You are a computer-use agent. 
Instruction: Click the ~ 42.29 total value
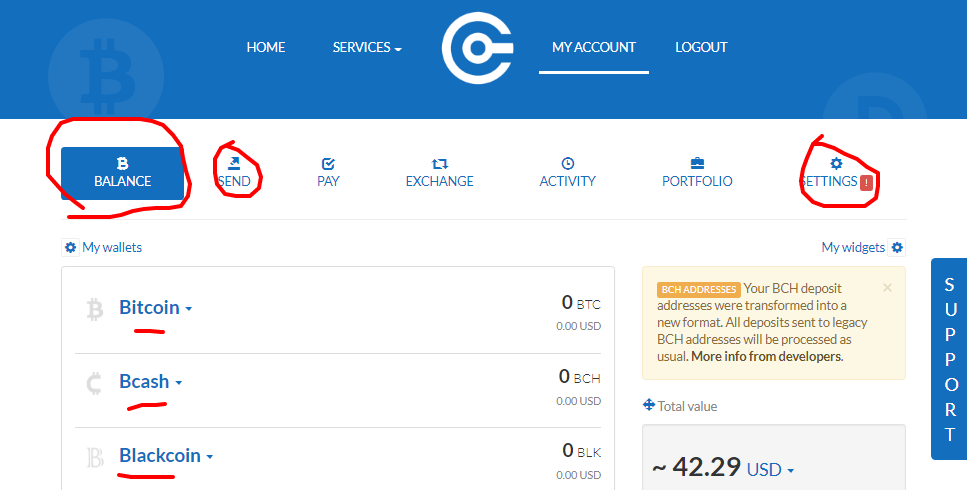pyautogui.click(x=696, y=467)
